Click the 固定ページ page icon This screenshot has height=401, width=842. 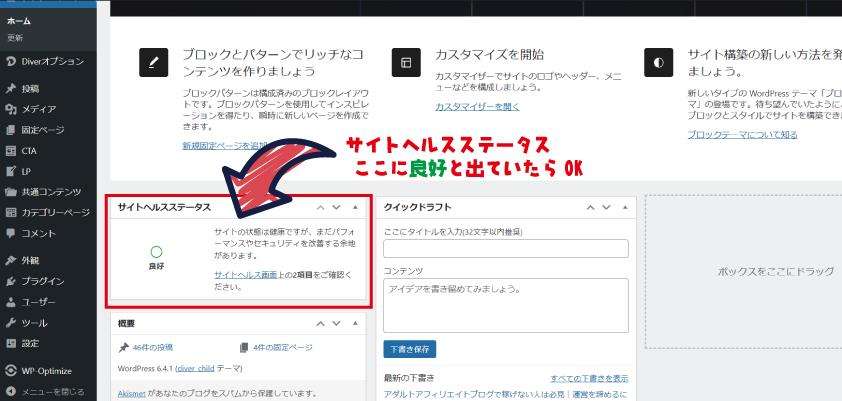click(x=10, y=130)
